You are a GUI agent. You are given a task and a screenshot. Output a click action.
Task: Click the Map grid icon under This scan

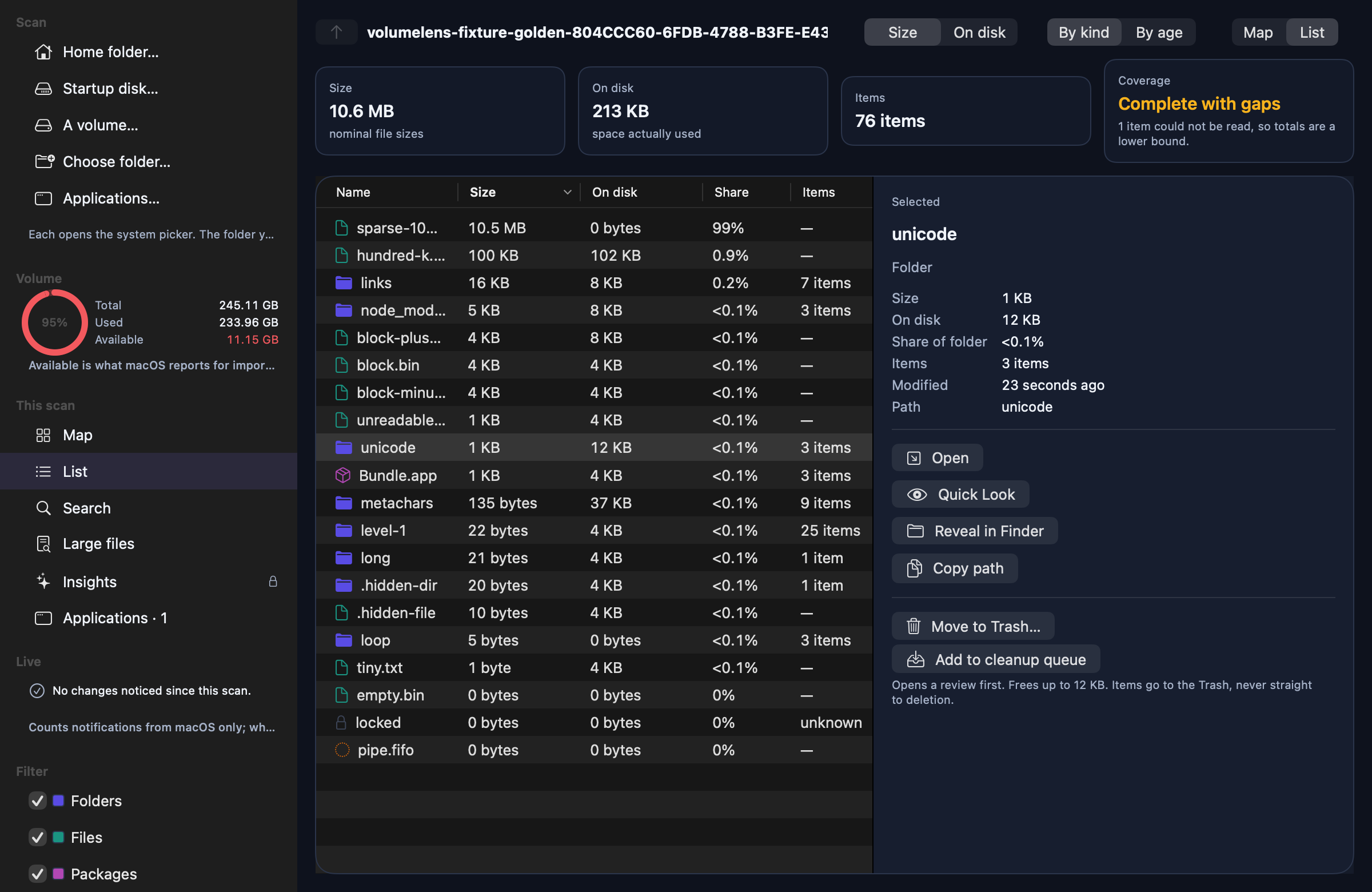point(43,435)
